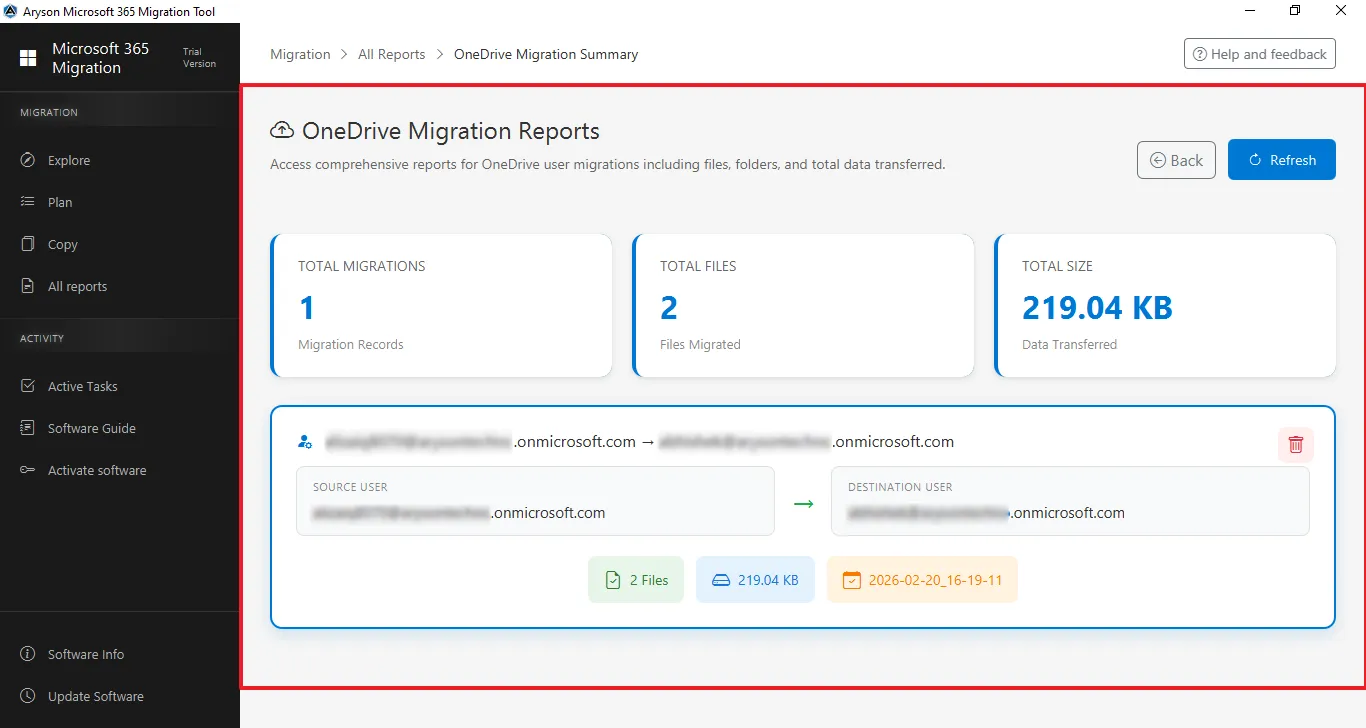1366x728 pixels.
Task: Open Software Info at sidebar bottom
Action: pos(85,654)
